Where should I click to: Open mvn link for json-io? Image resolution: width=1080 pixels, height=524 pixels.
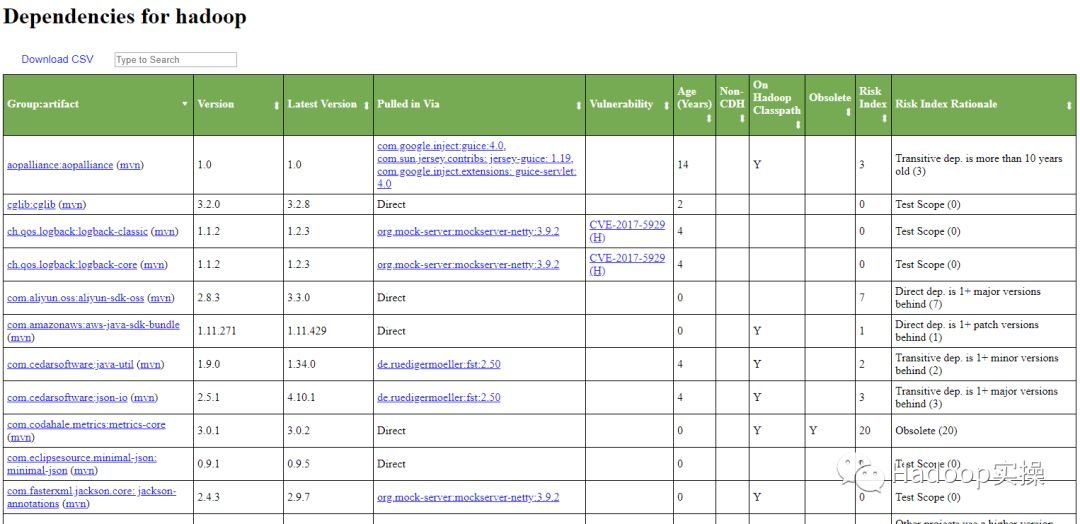[x=144, y=397]
